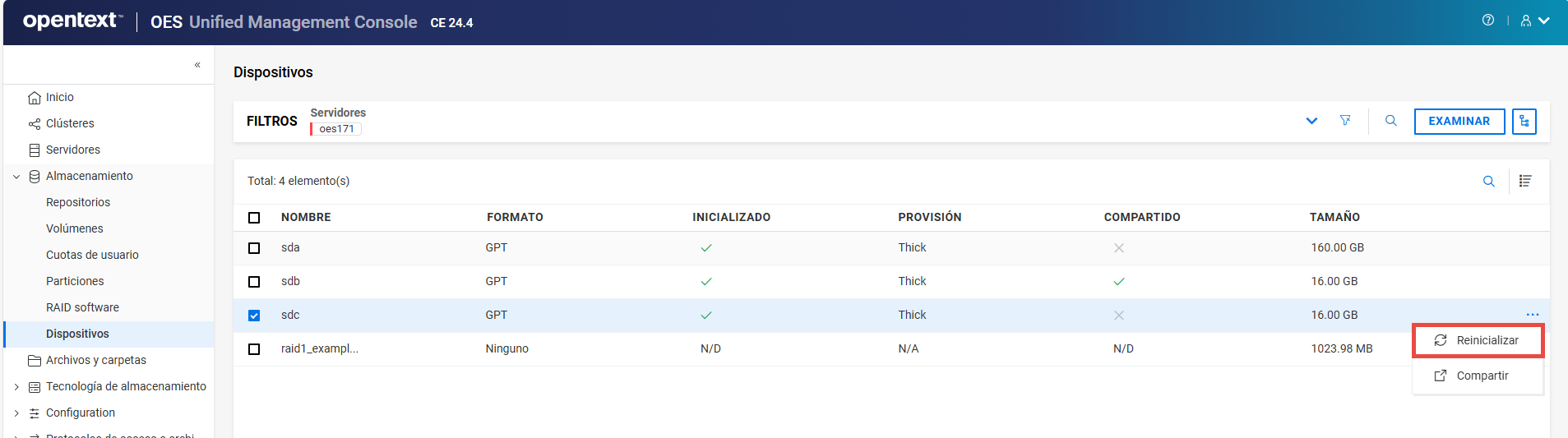Screen dimensions: 1568x438
Task: Check the sda device checkbox
Action: click(x=254, y=248)
